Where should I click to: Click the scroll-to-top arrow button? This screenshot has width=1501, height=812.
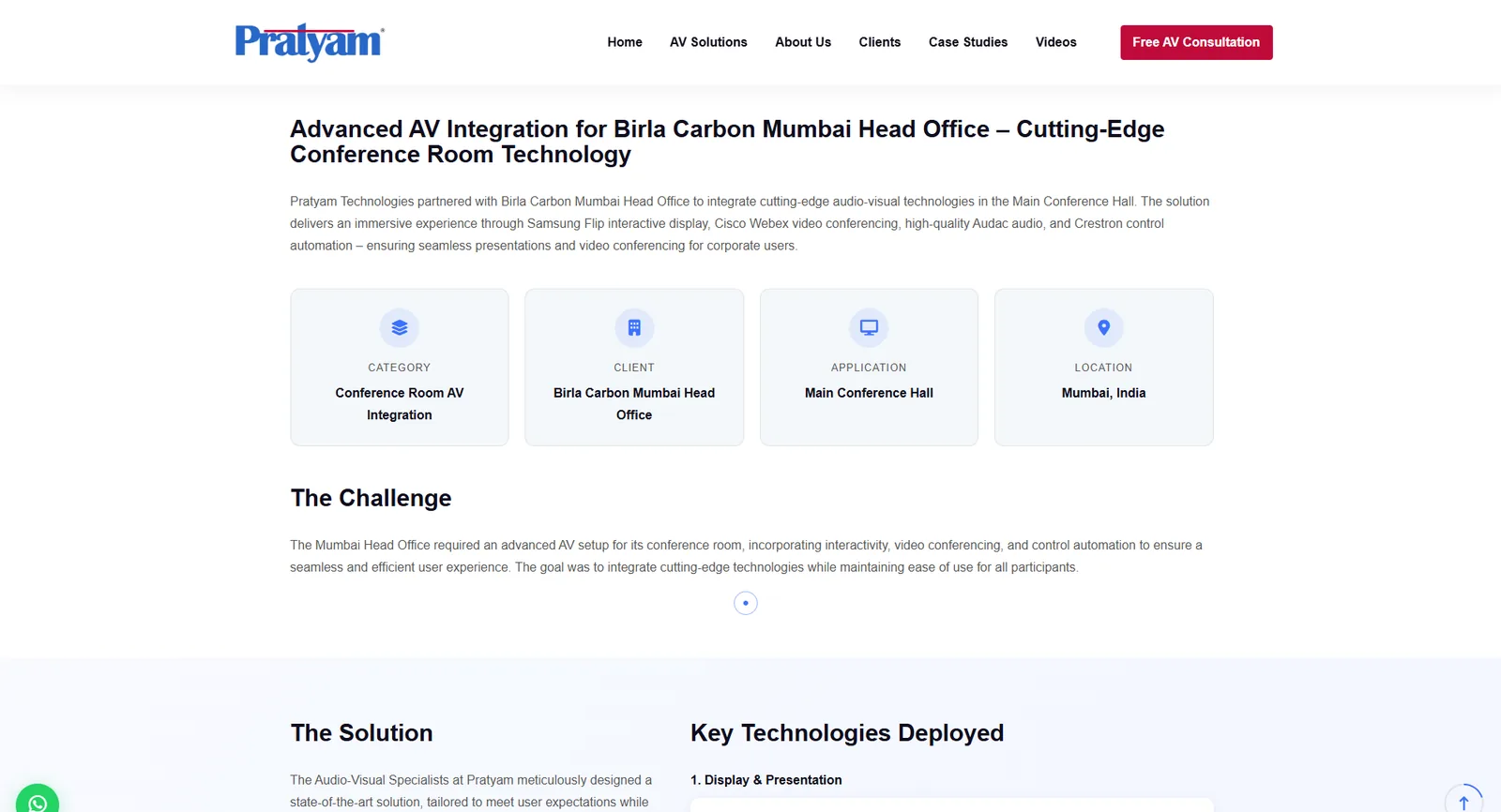(x=1463, y=800)
